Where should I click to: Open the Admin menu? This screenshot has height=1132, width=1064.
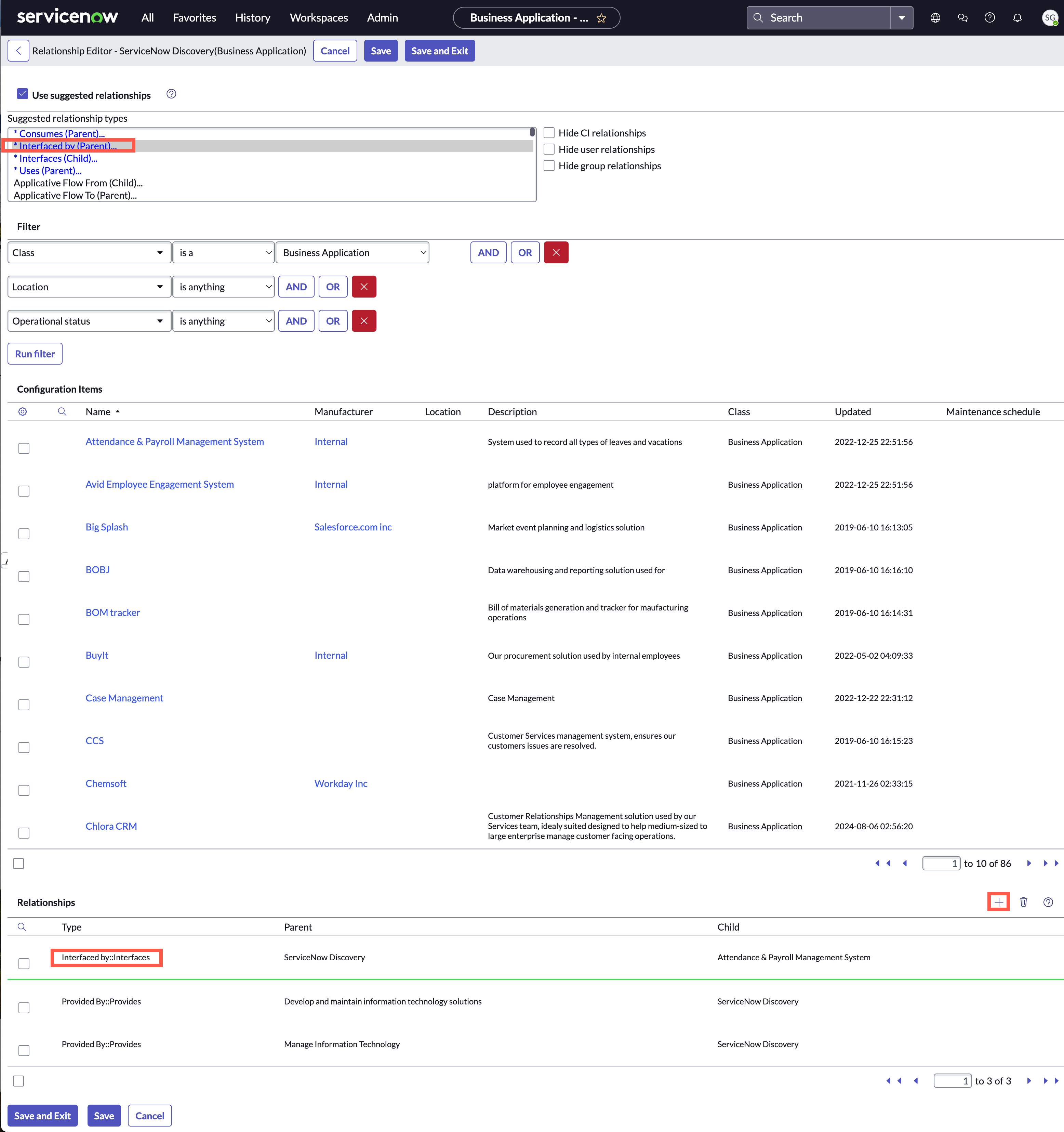[383, 18]
